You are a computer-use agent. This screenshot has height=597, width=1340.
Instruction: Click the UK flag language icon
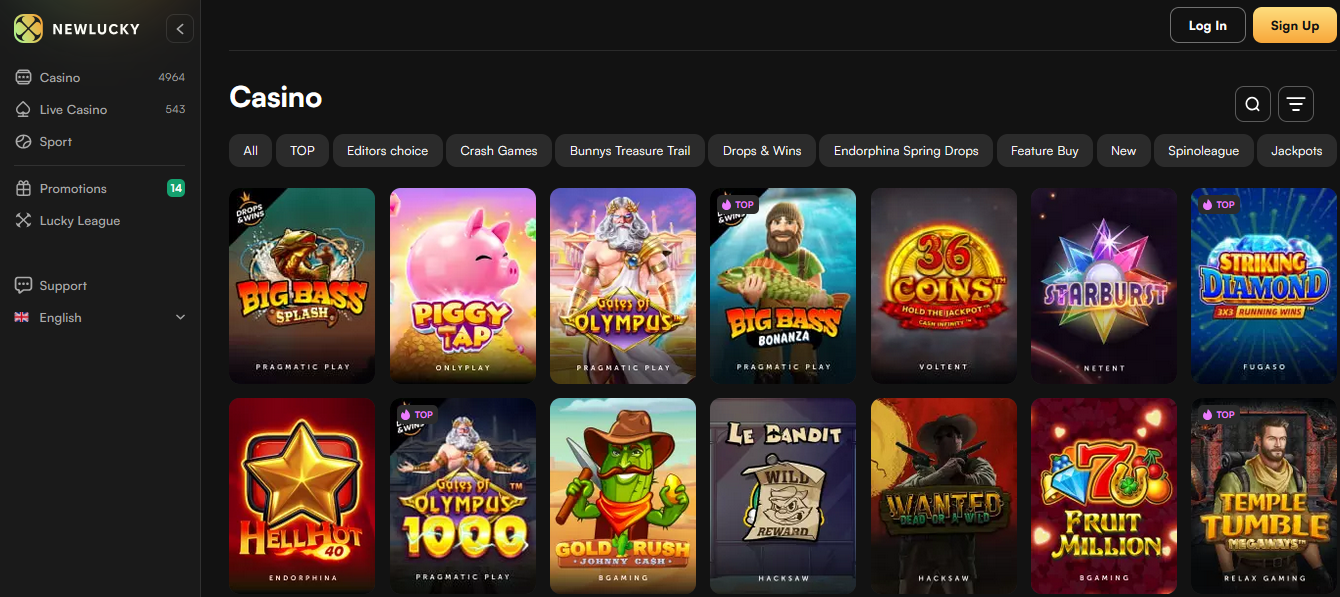pyautogui.click(x=22, y=317)
